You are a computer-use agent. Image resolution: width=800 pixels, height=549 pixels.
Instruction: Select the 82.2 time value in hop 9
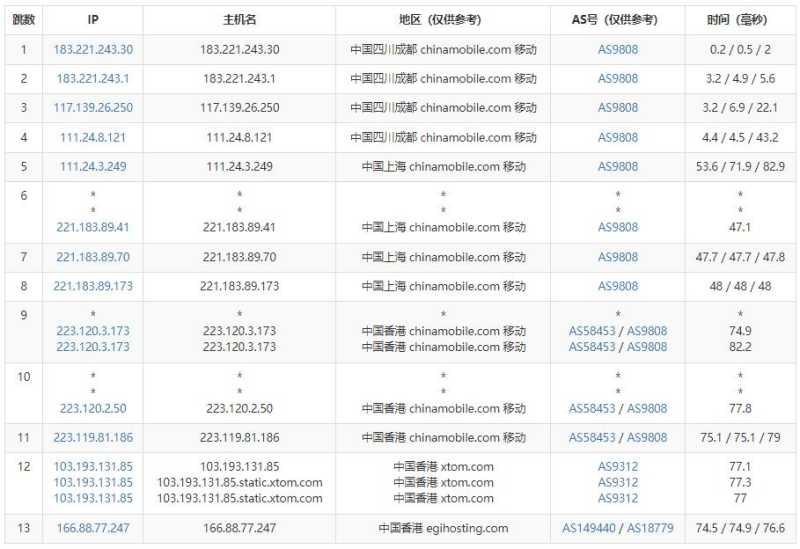(740, 346)
